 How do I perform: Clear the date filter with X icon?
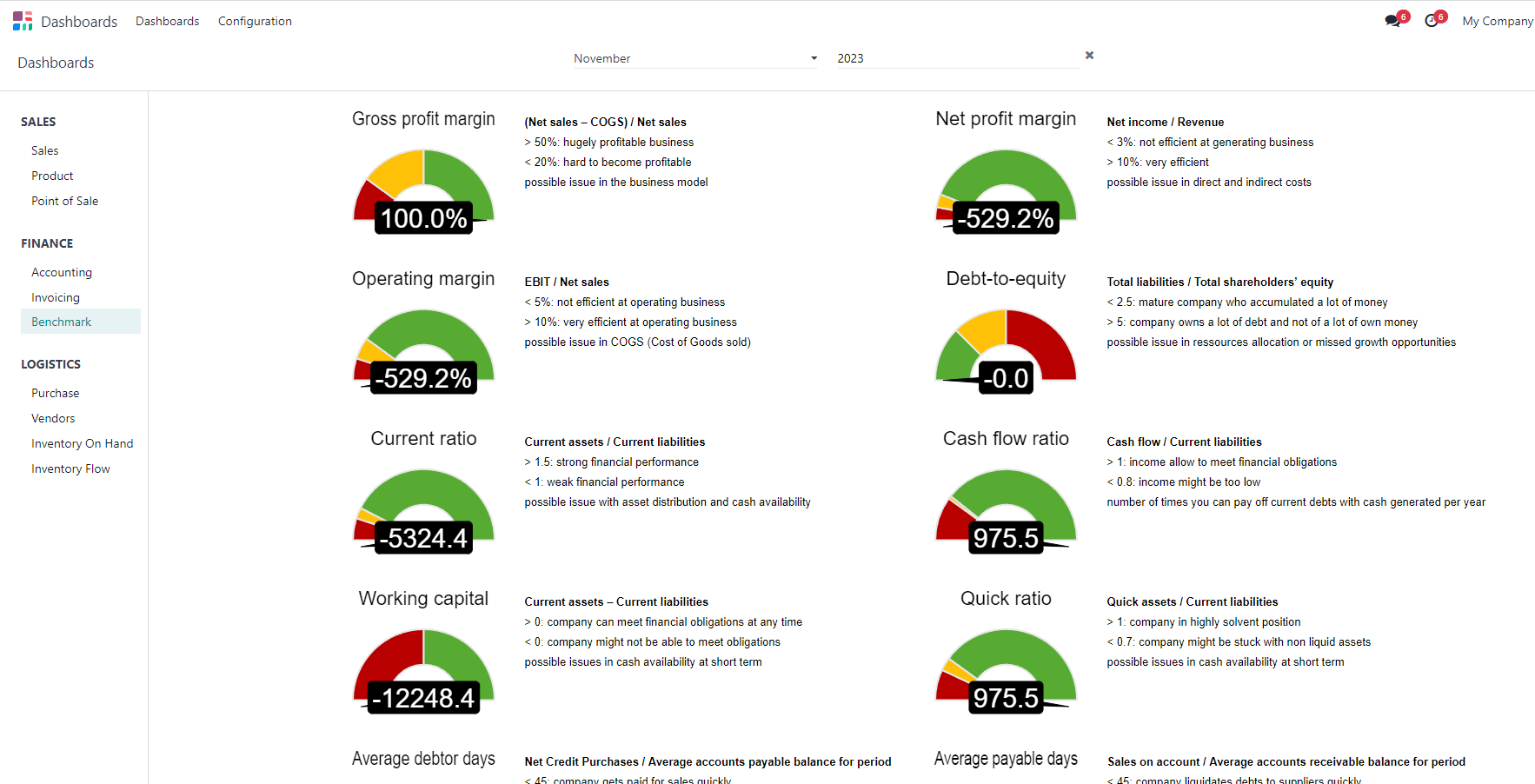[1089, 56]
